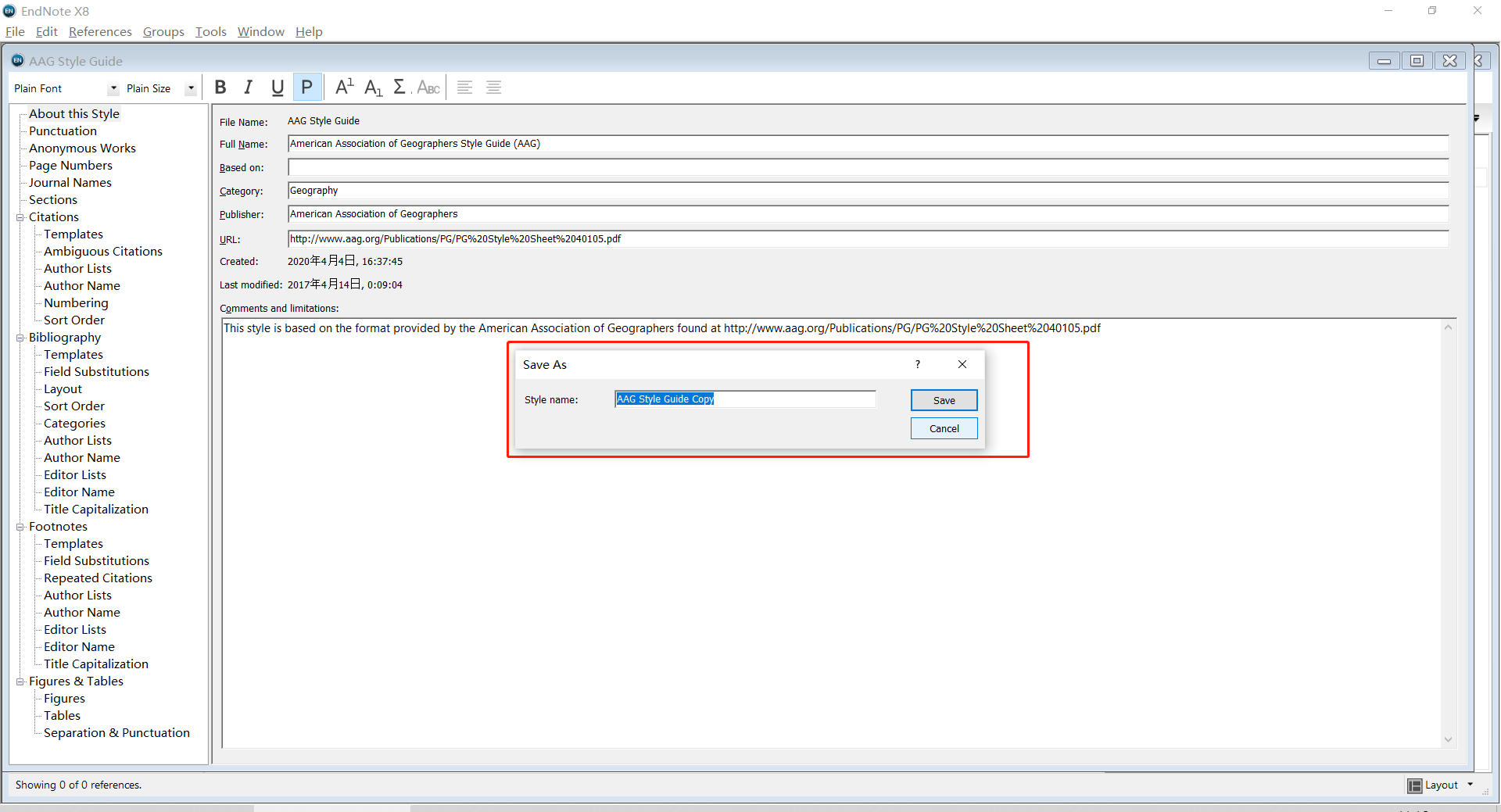Screen dimensions: 1501x812
Task: Select Sections in the tree
Action: tap(53, 200)
